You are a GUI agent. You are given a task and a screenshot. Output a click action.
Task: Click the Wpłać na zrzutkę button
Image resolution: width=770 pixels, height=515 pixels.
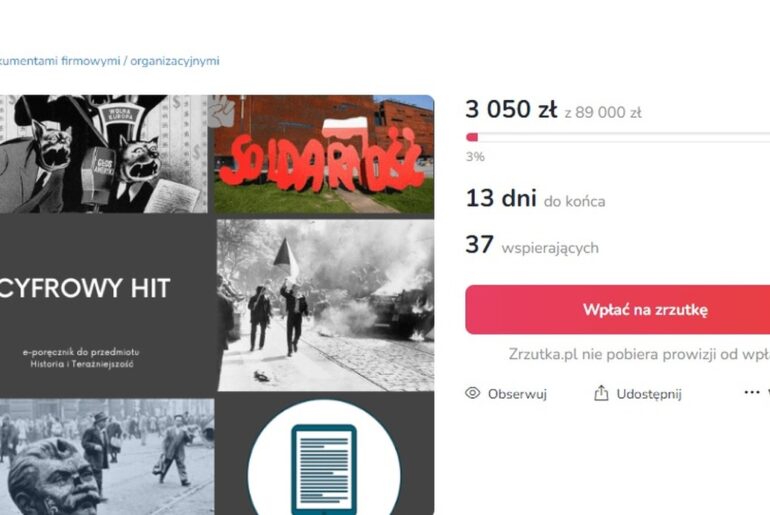(x=618, y=310)
